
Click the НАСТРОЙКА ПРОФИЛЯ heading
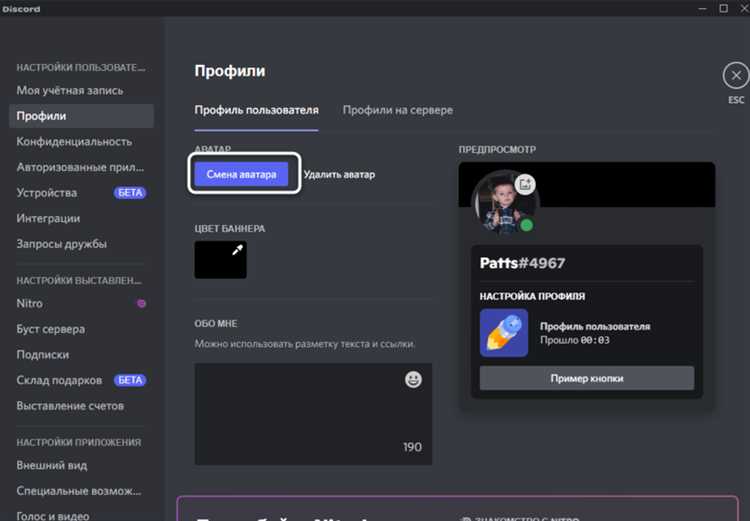532,297
